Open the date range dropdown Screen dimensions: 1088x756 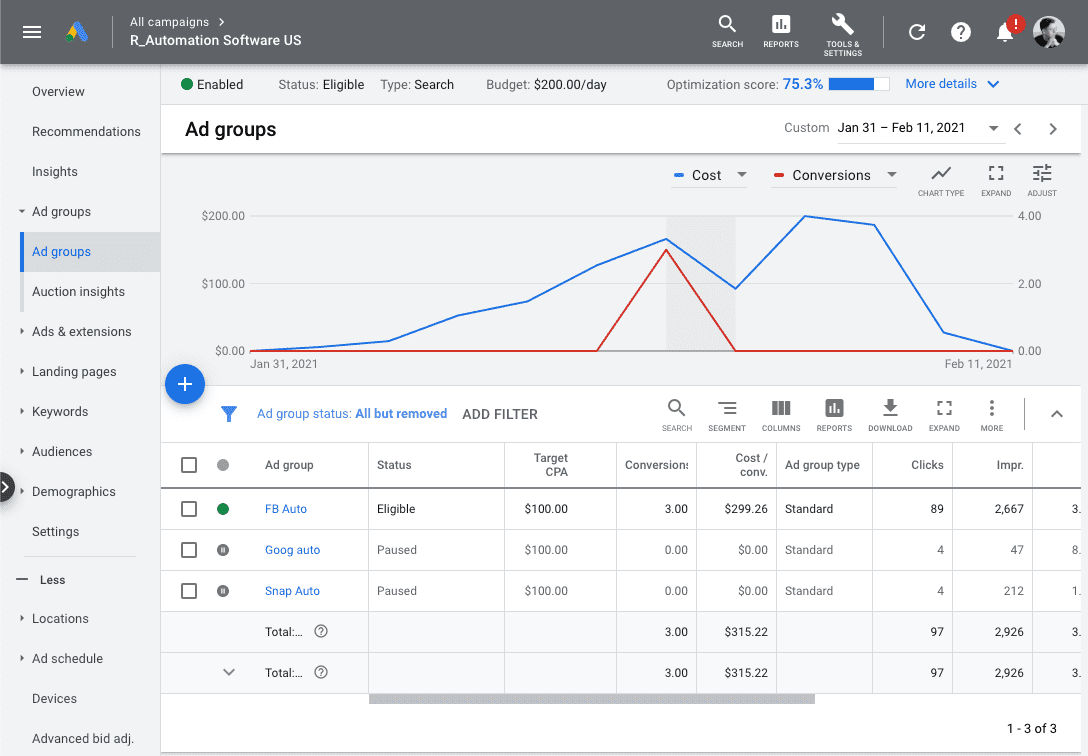(x=917, y=128)
